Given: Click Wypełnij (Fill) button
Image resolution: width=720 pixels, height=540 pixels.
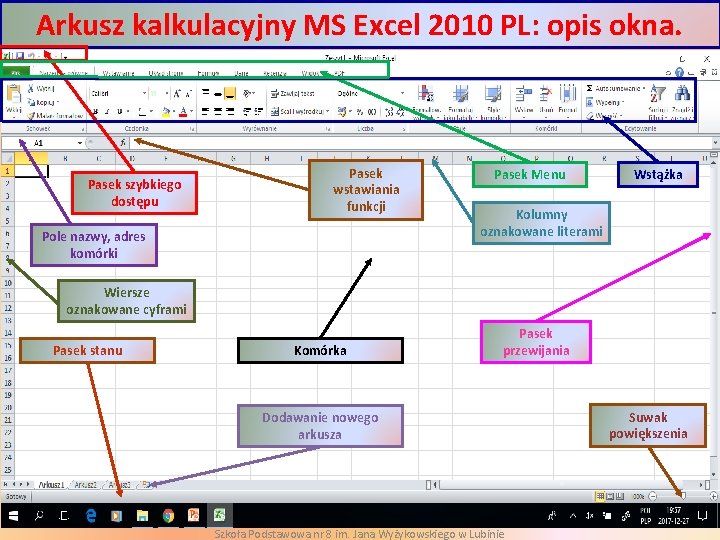Looking at the screenshot, I should click(x=605, y=102).
